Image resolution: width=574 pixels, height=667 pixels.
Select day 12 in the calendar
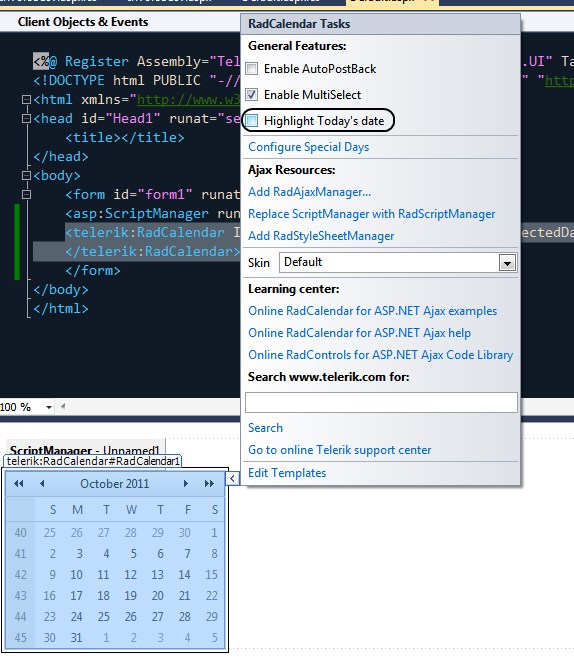click(x=130, y=575)
